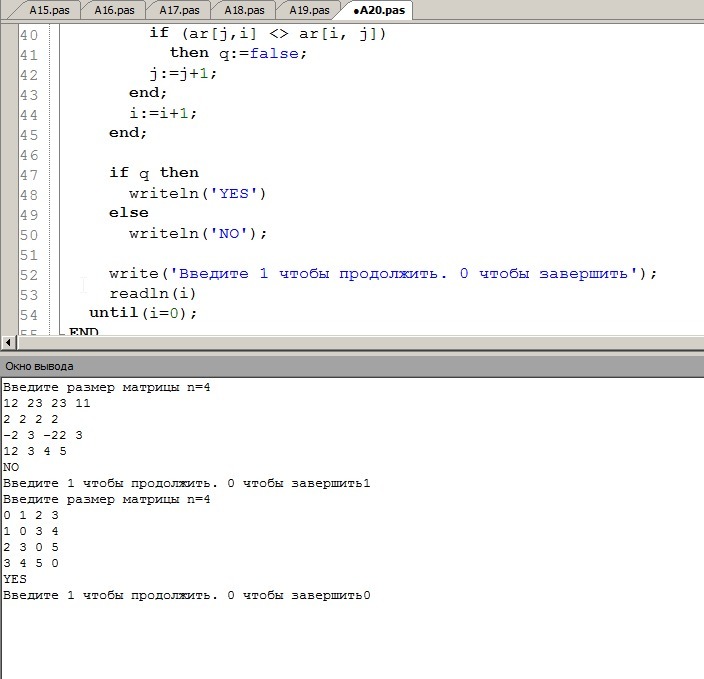Switch to the A15.pas tab
The height and width of the screenshot is (679, 704).
click(x=49, y=10)
